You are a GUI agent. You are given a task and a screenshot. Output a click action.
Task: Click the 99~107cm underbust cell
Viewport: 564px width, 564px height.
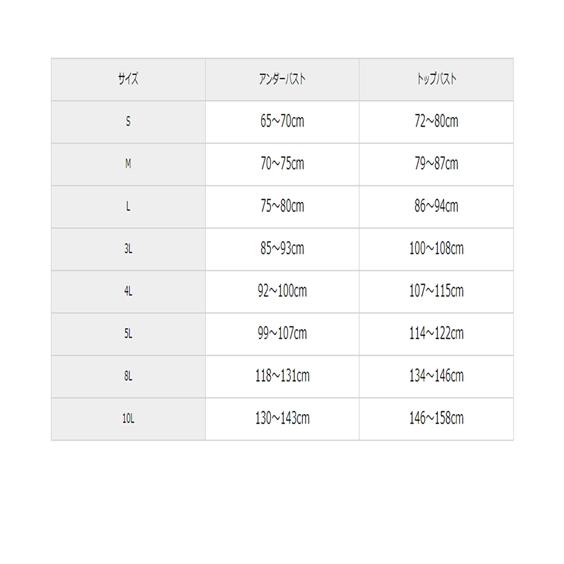coord(282,334)
